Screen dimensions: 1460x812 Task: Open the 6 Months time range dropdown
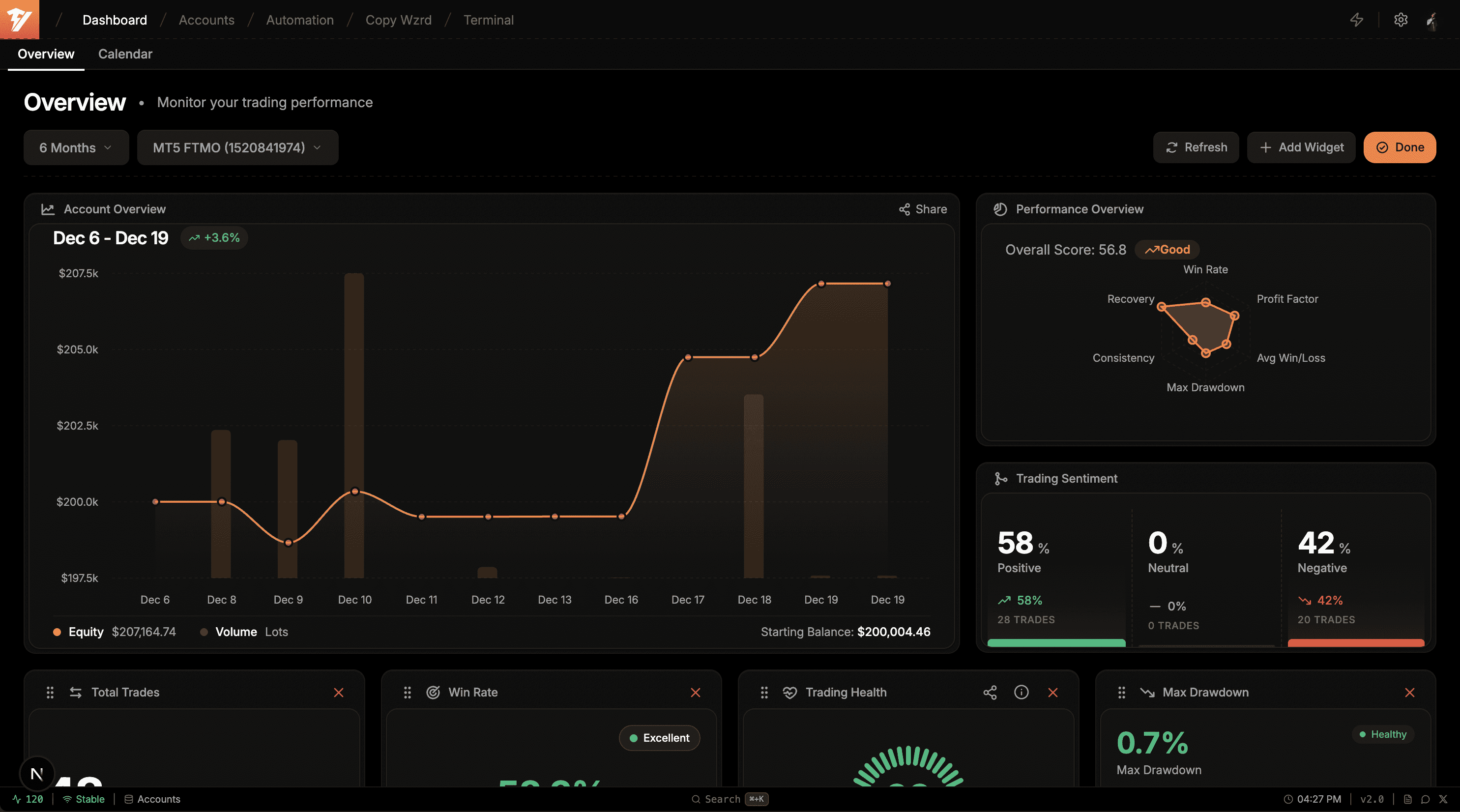click(x=76, y=147)
